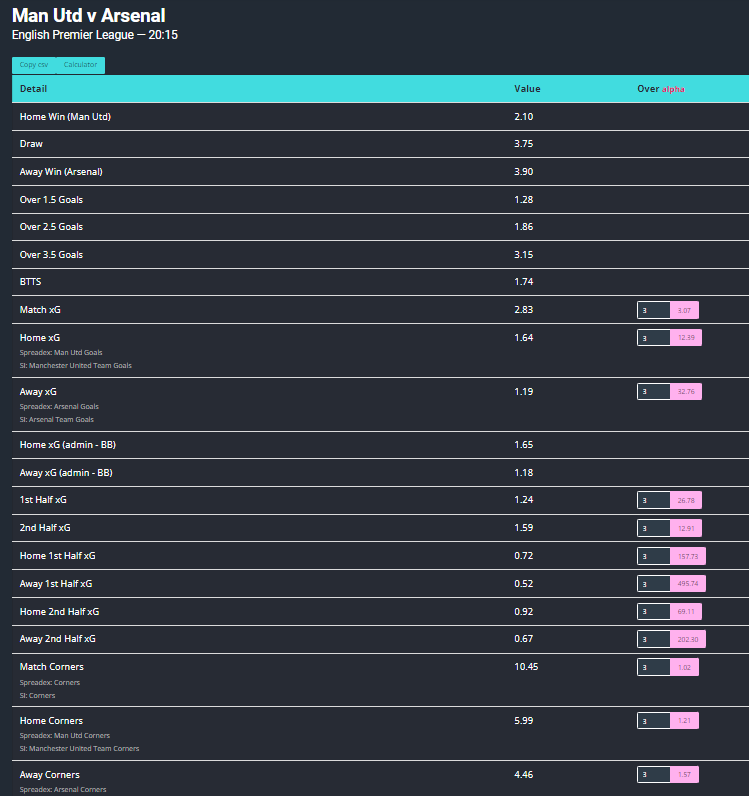
Task: Click the Away xG over input field
Action: tap(654, 392)
